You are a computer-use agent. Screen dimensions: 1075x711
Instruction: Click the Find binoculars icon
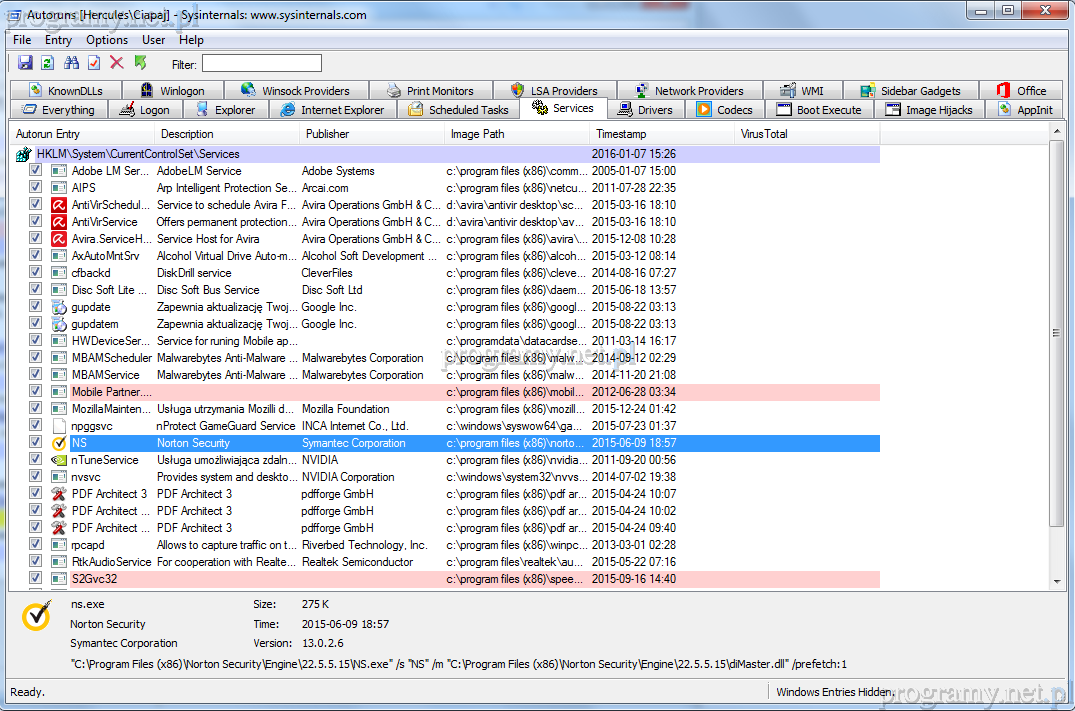click(71, 63)
